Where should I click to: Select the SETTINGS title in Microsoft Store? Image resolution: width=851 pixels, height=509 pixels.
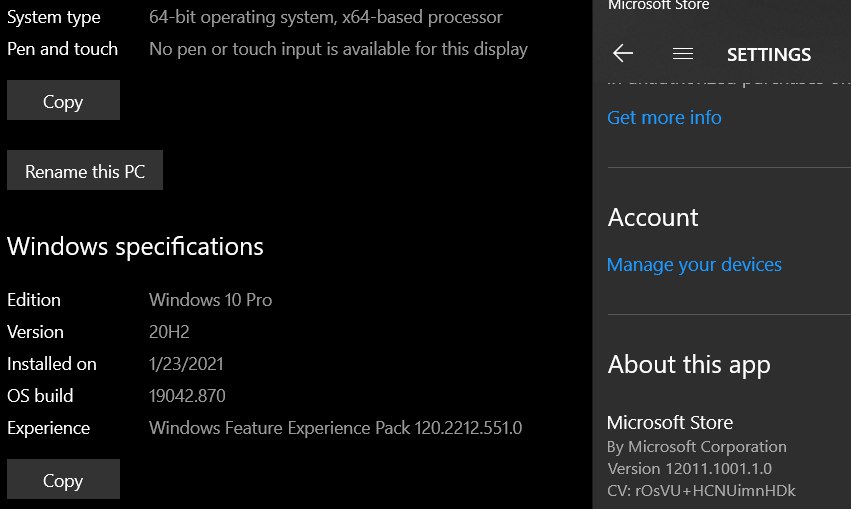(769, 54)
